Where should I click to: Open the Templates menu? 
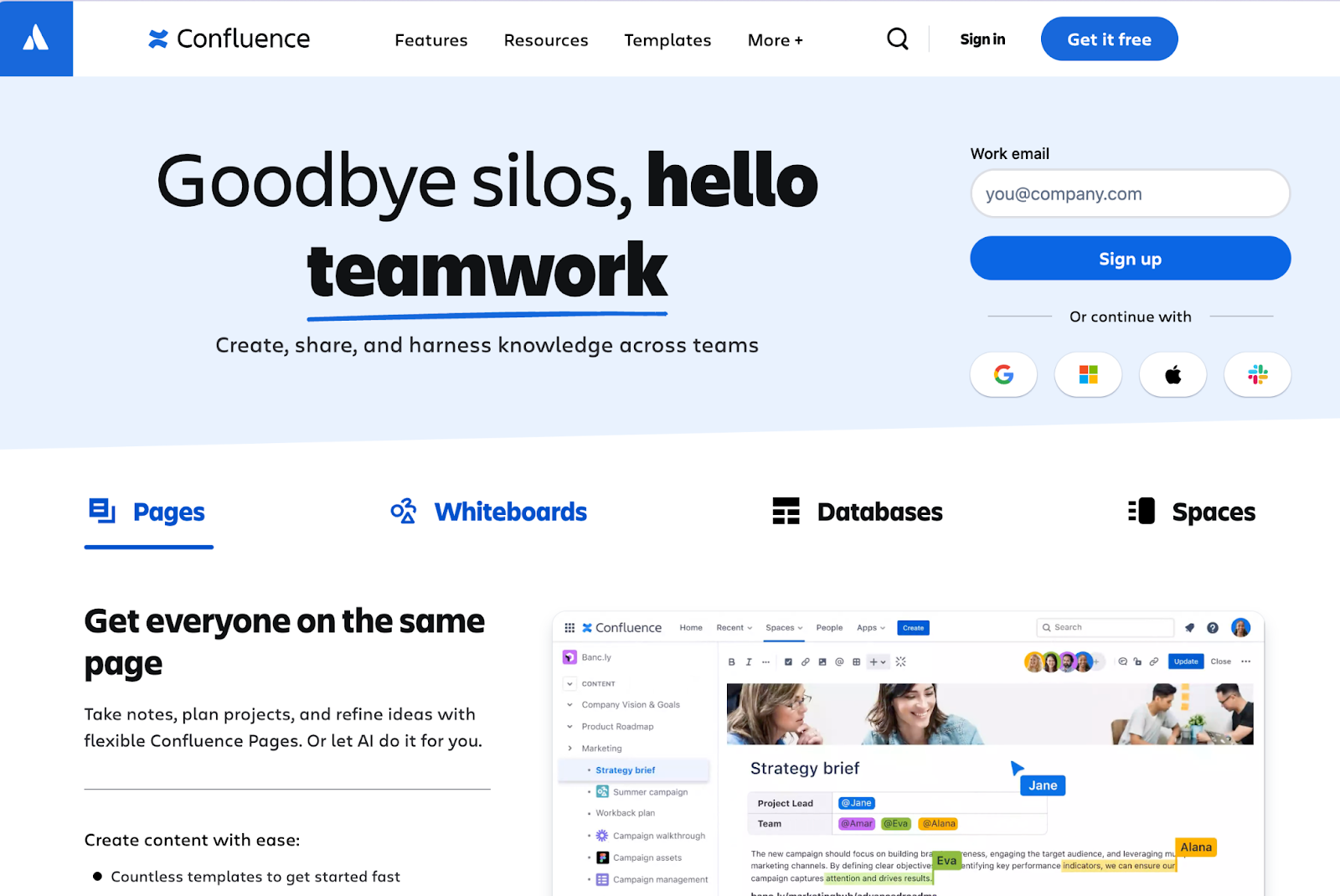coord(667,40)
